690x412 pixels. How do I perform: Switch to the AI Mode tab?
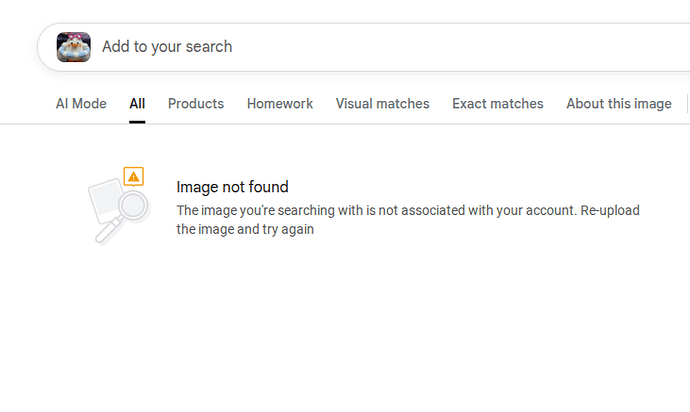[x=81, y=104]
